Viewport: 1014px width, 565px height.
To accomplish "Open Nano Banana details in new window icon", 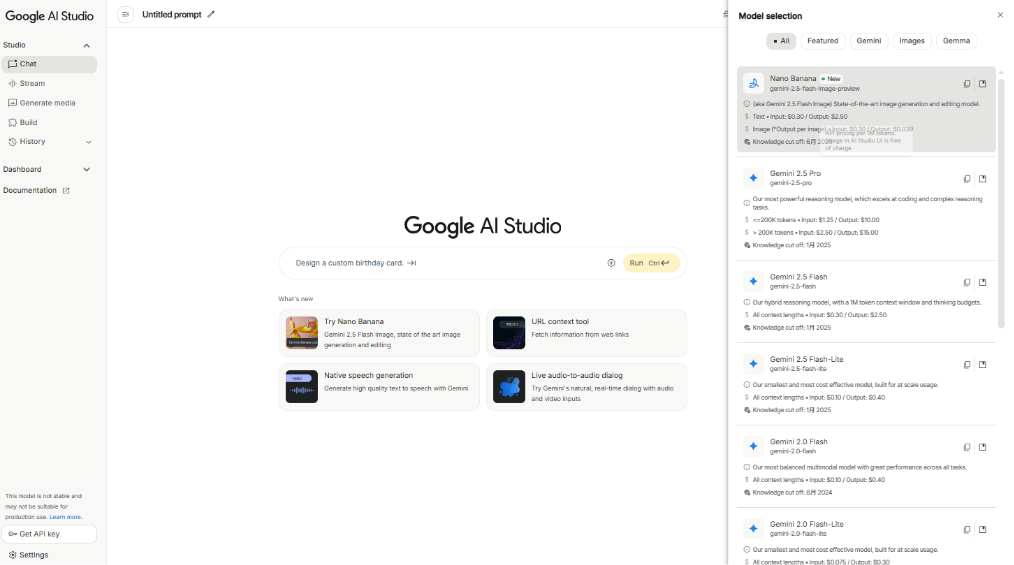I will tap(982, 84).
